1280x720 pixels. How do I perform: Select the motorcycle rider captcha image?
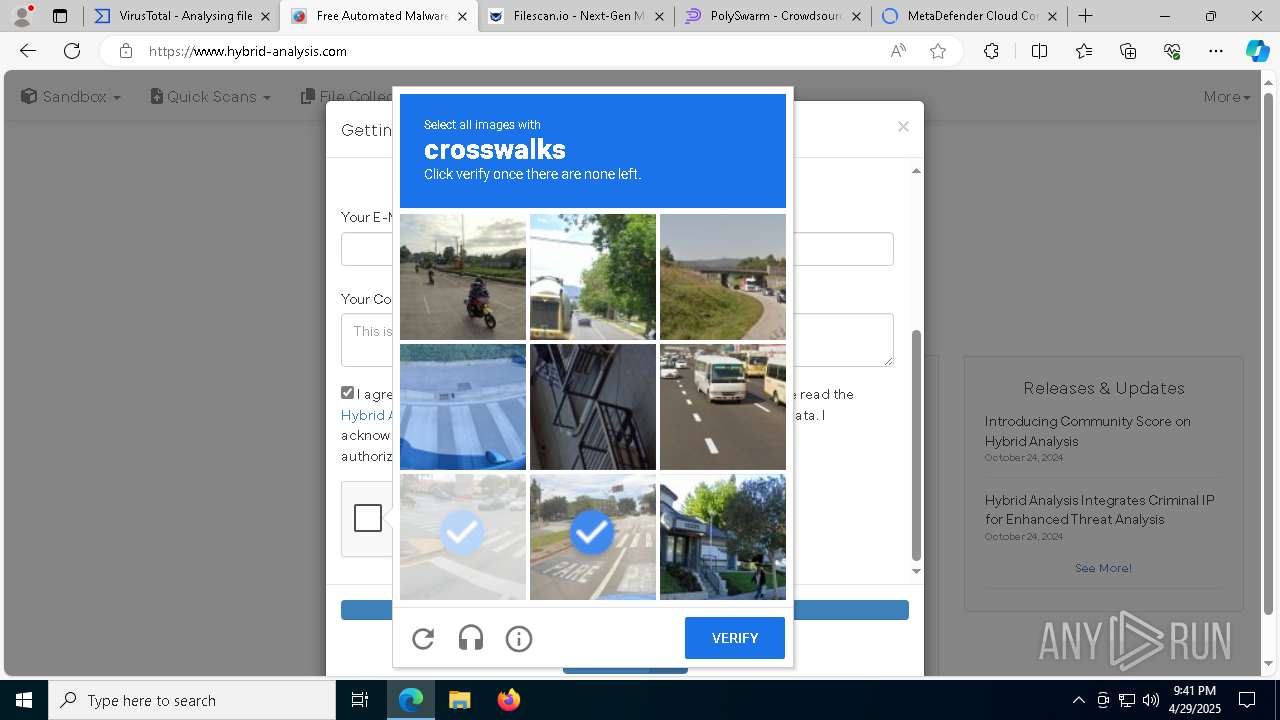pyautogui.click(x=463, y=277)
